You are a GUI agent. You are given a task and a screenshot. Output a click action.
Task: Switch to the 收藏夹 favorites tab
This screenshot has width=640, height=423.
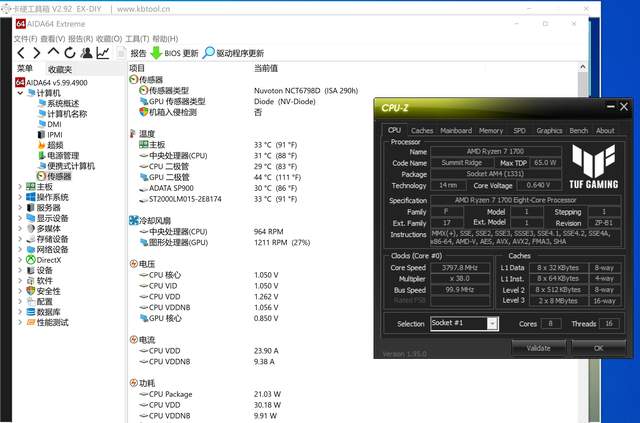pos(59,69)
